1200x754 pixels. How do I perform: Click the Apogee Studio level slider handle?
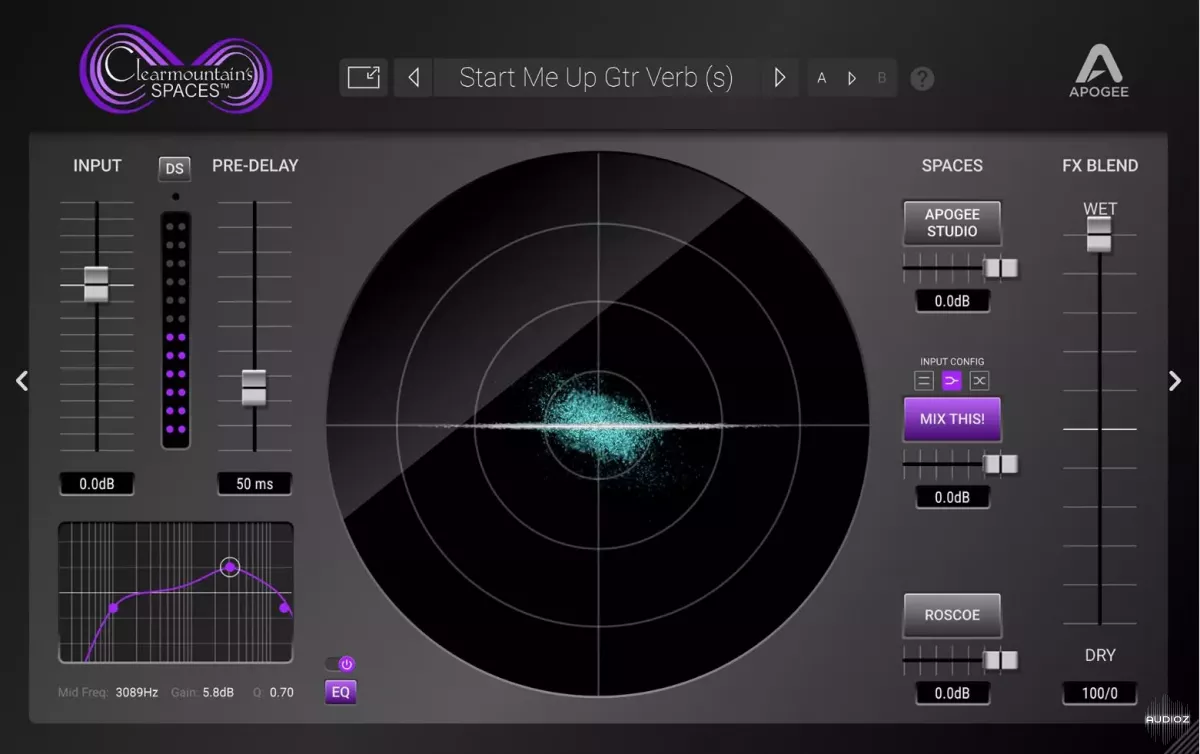coord(1000,268)
